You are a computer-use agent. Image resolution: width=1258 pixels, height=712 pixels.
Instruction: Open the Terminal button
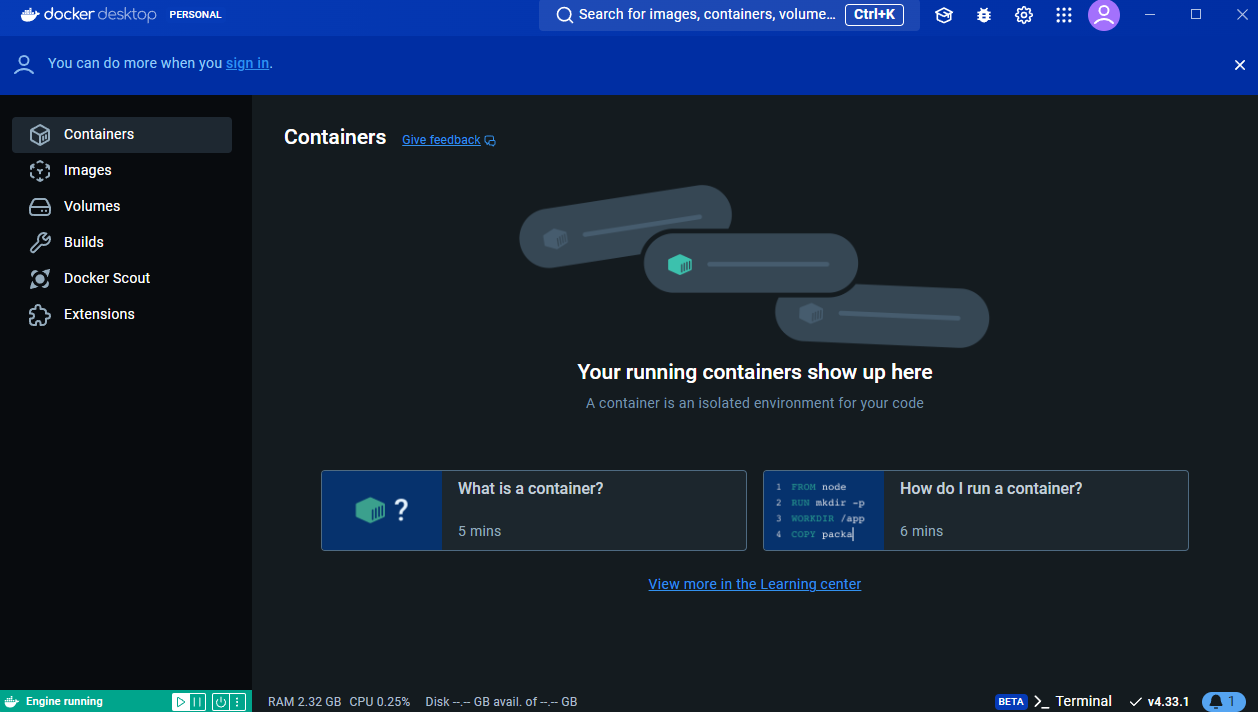1072,702
